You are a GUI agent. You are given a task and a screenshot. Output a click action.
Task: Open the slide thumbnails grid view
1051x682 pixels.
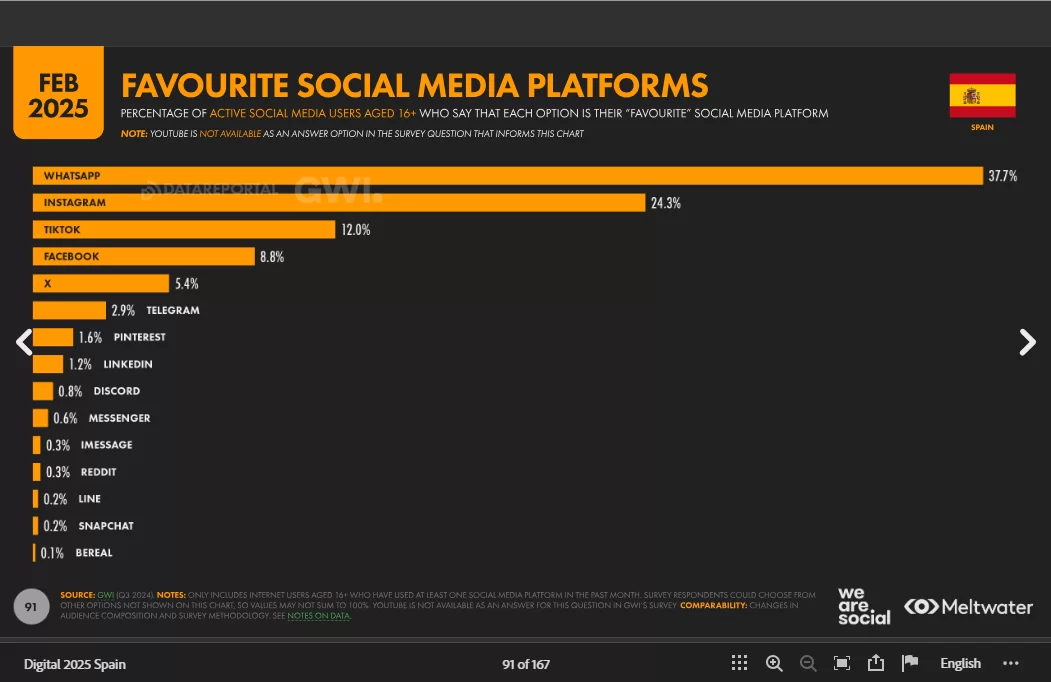tap(739, 663)
